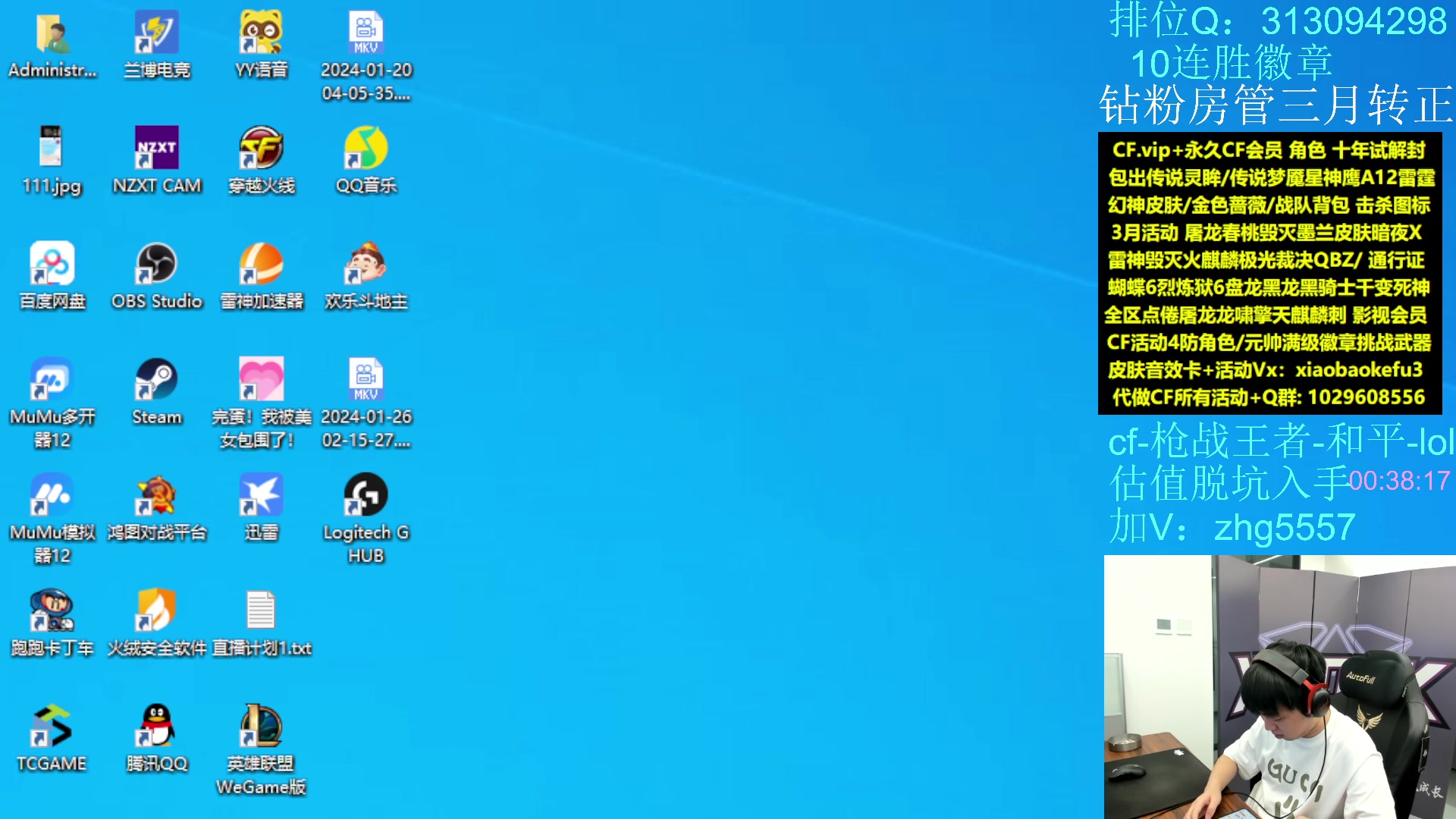Screen dimensions: 1456x819
Task: Click the 10连胜徽章 overlay text
Action: (x=1232, y=62)
